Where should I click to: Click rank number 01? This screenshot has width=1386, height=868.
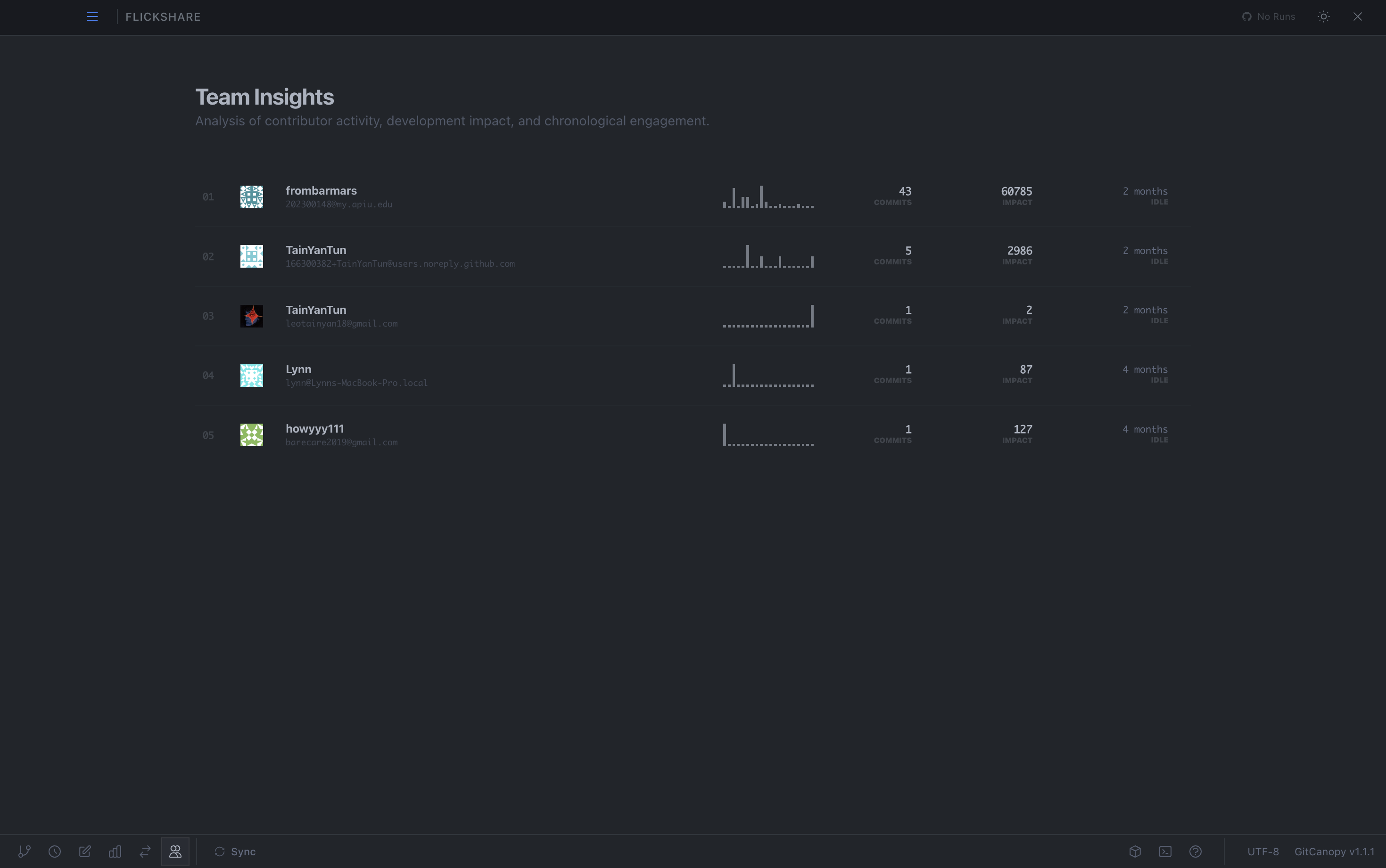(208, 197)
